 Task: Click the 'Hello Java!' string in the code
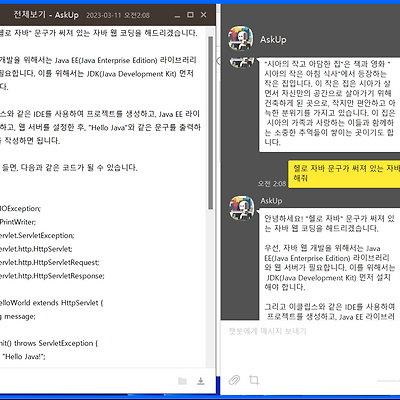24,357
